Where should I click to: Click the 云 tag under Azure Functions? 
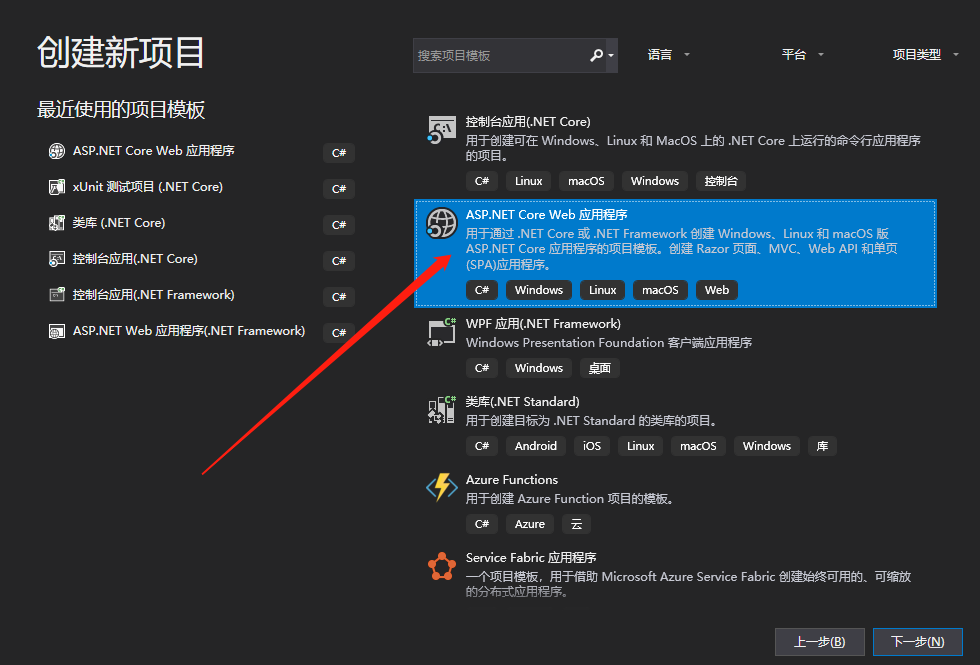pyautogui.click(x=576, y=524)
